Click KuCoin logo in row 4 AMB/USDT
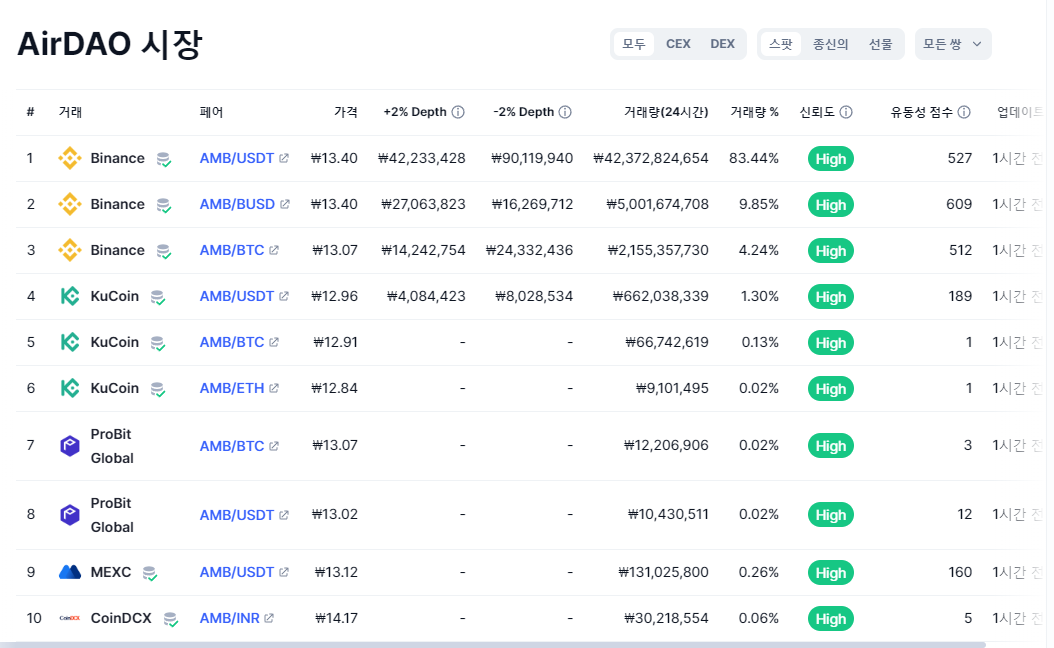This screenshot has width=1054, height=648. point(70,296)
